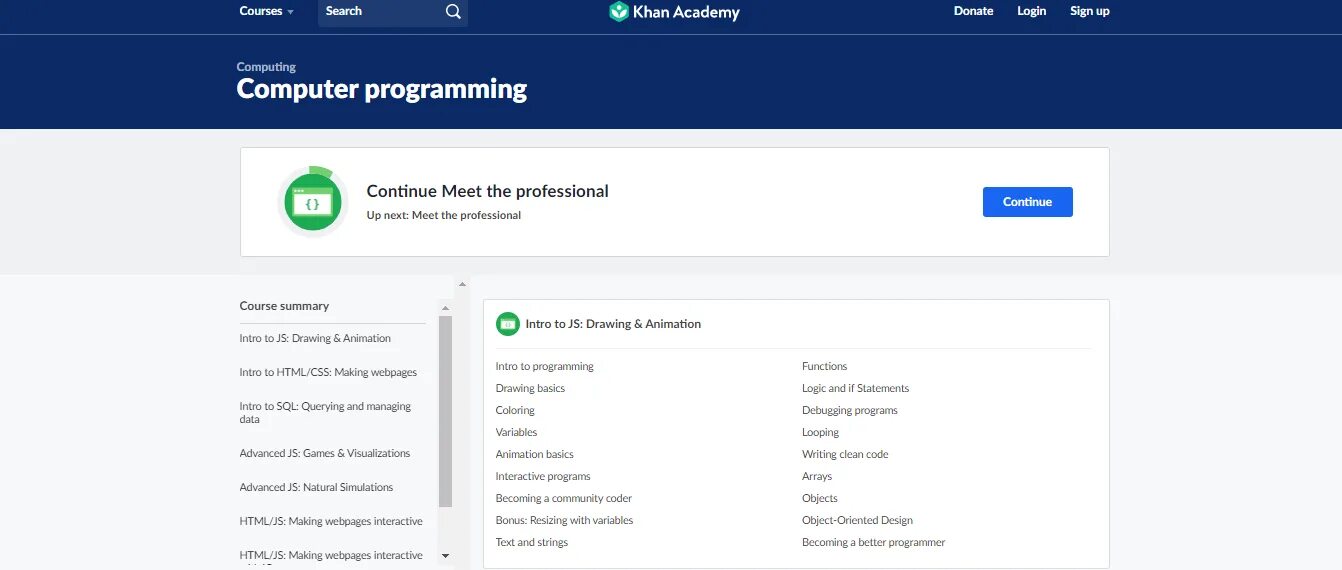Screen dimensions: 1342x570
Task: Select Intro to HTML/CSS: Making webpages
Action: pyautogui.click(x=328, y=372)
